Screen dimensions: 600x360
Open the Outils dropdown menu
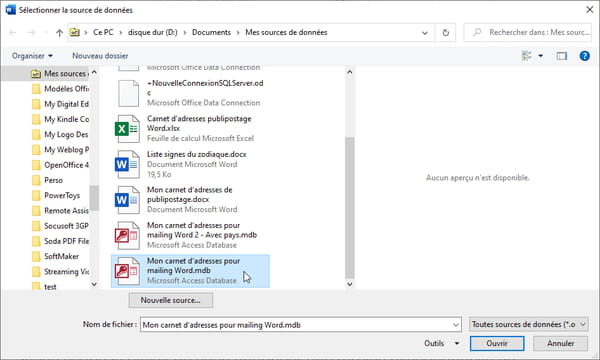click(x=442, y=344)
